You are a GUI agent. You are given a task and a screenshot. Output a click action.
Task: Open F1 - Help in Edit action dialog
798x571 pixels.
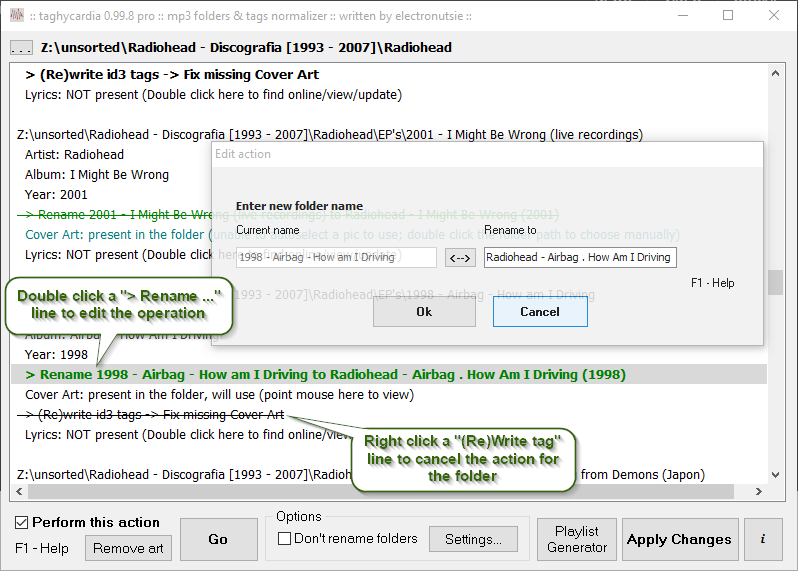pyautogui.click(x=712, y=283)
